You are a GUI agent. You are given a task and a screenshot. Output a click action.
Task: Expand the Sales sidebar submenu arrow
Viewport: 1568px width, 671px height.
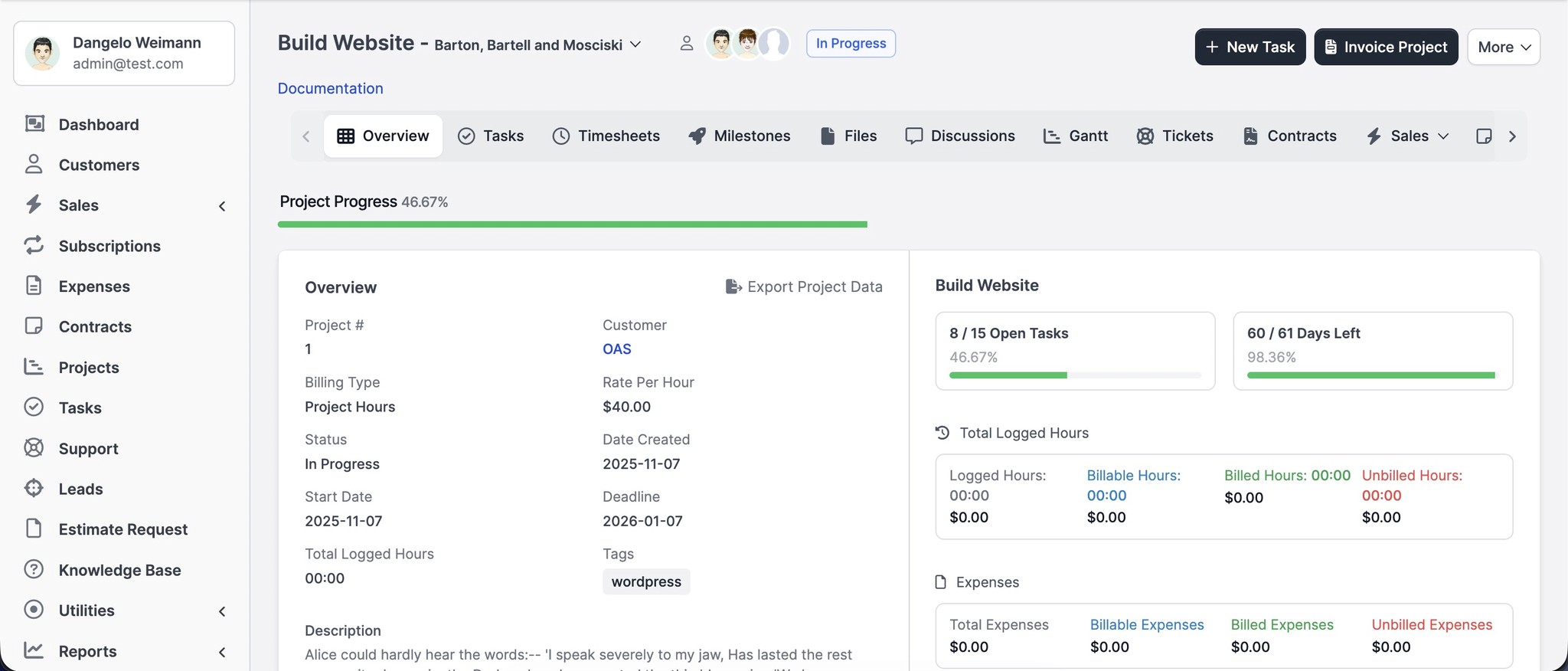(222, 206)
